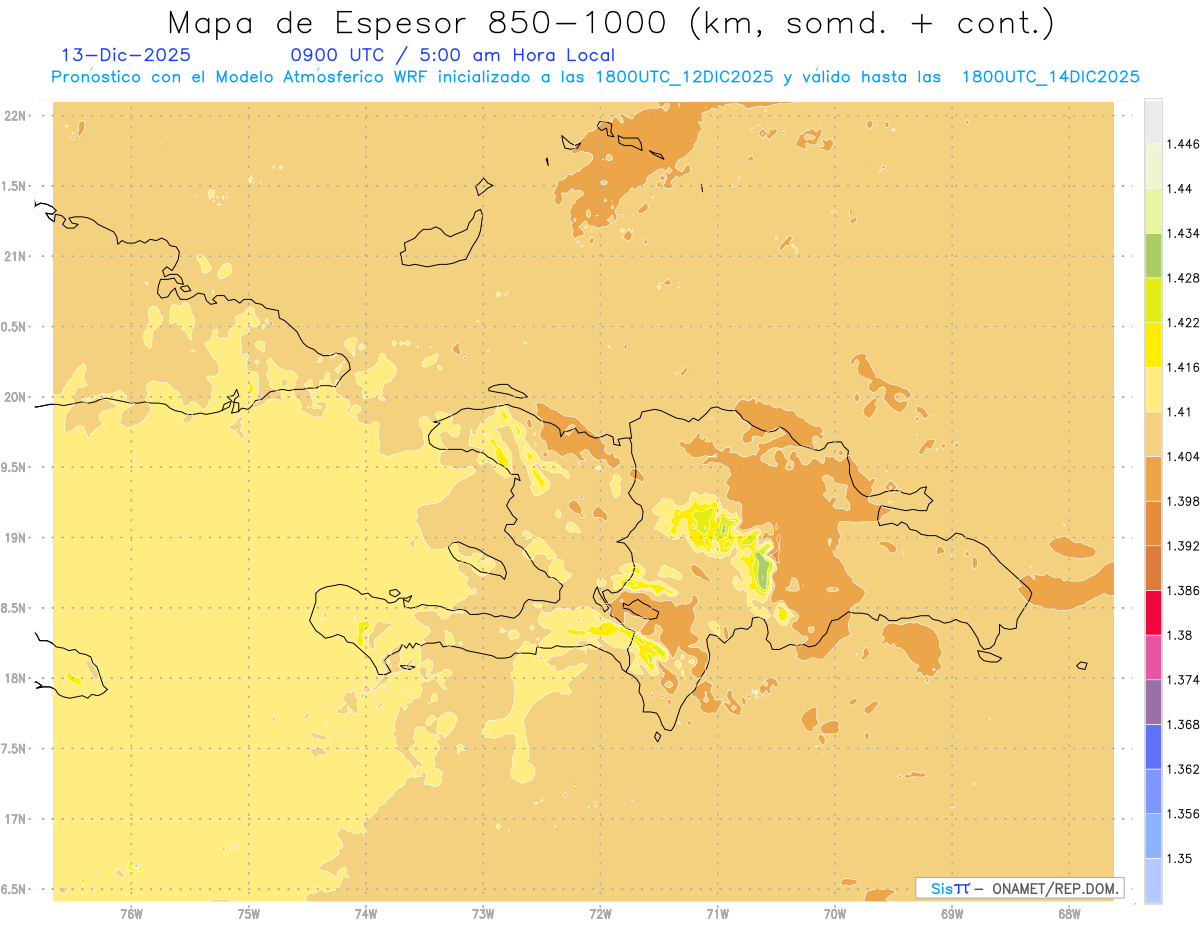Select the date label '13-Dic-2025'
The image size is (1200, 927).
click(126, 55)
